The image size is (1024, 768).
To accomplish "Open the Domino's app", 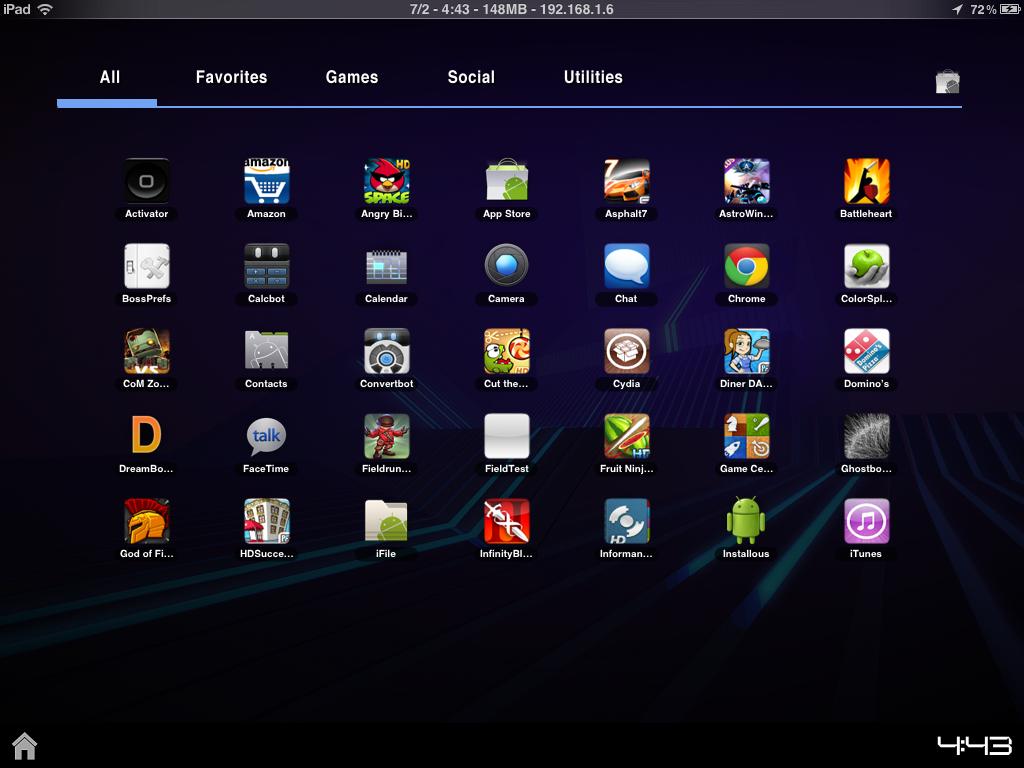I will pos(866,351).
